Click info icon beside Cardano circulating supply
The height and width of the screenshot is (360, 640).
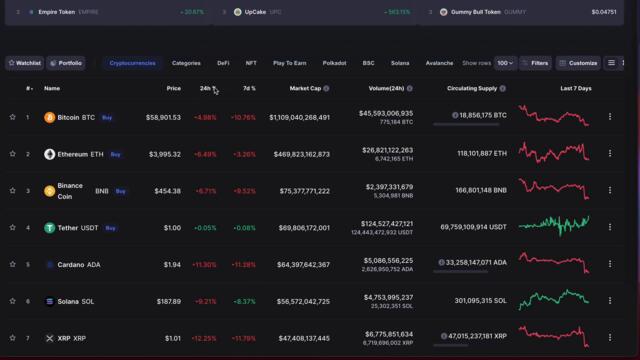(441, 262)
